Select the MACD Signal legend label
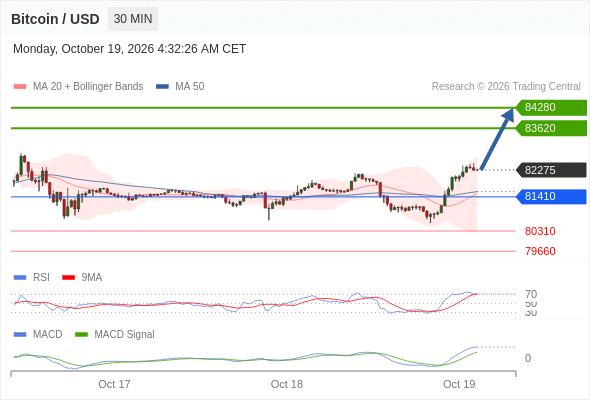Image resolution: width=590 pixels, height=400 pixels. point(124,334)
